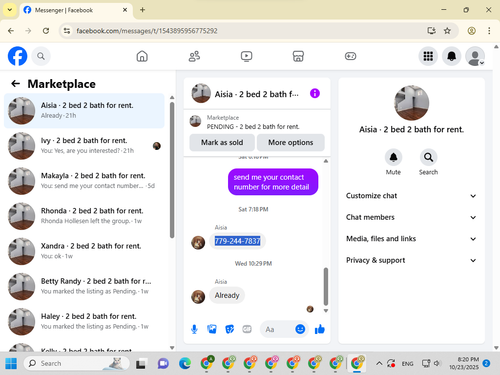View site information icon

point(67,31)
